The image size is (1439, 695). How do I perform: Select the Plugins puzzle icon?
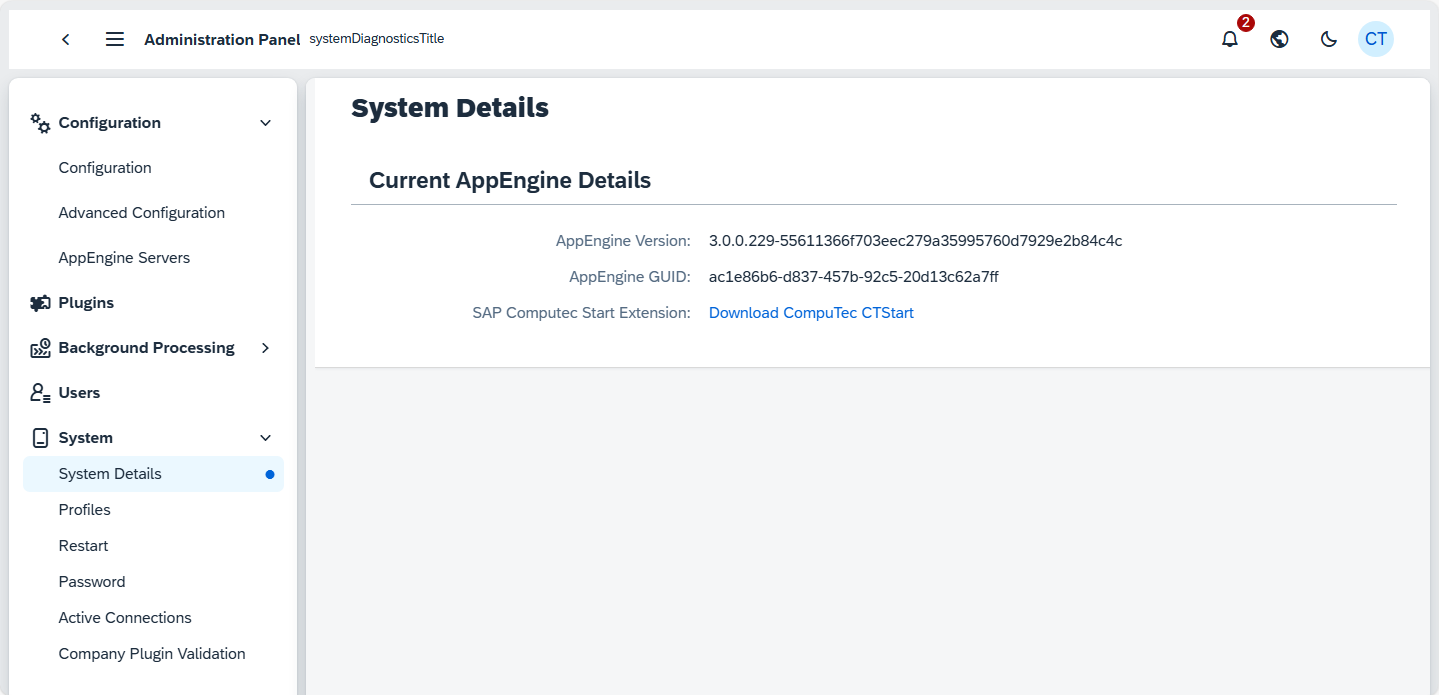tap(39, 302)
